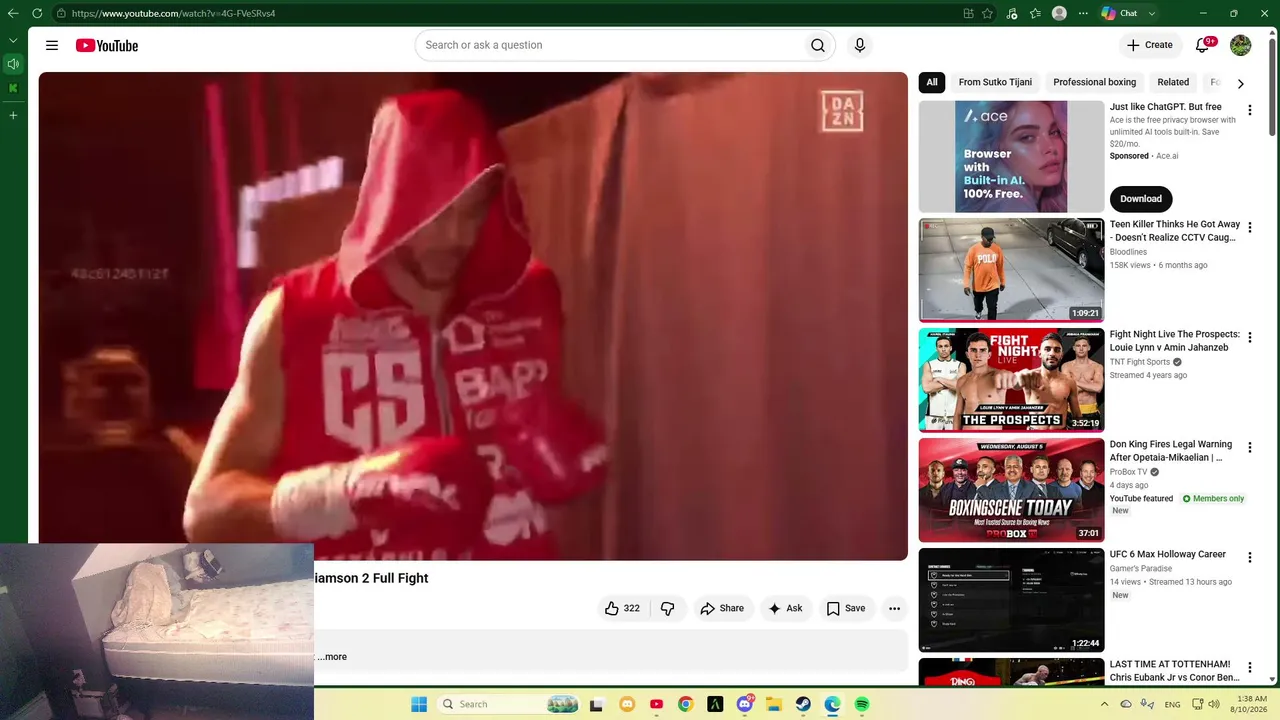Viewport: 1280px width, 720px height.
Task: Open options for Last Time at Tottenham
Action: (x=1249, y=668)
